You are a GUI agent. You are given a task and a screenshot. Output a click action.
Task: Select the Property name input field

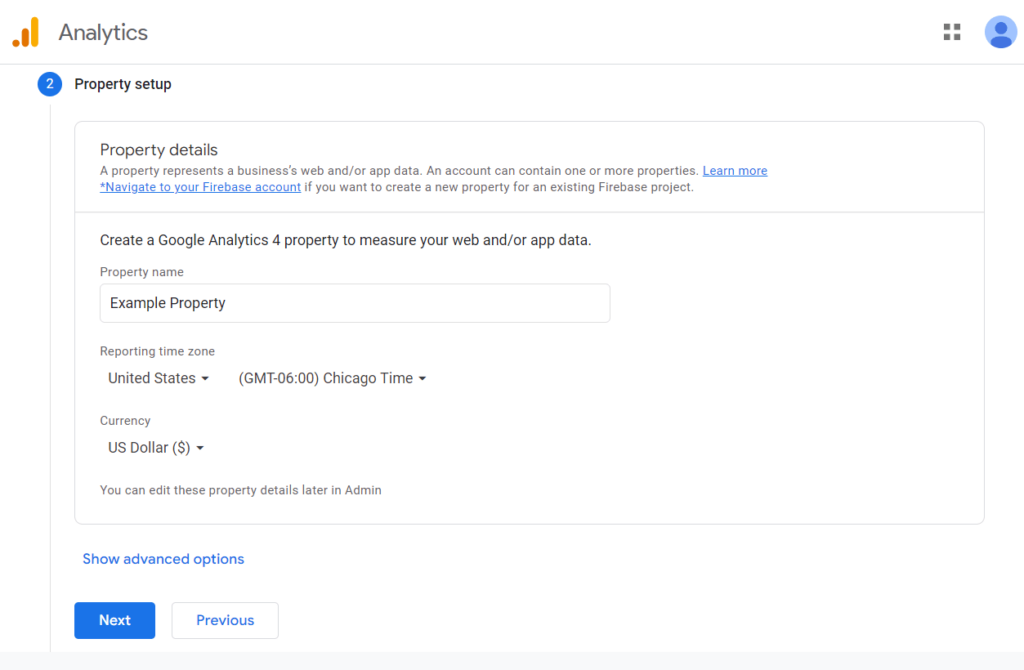tap(355, 302)
